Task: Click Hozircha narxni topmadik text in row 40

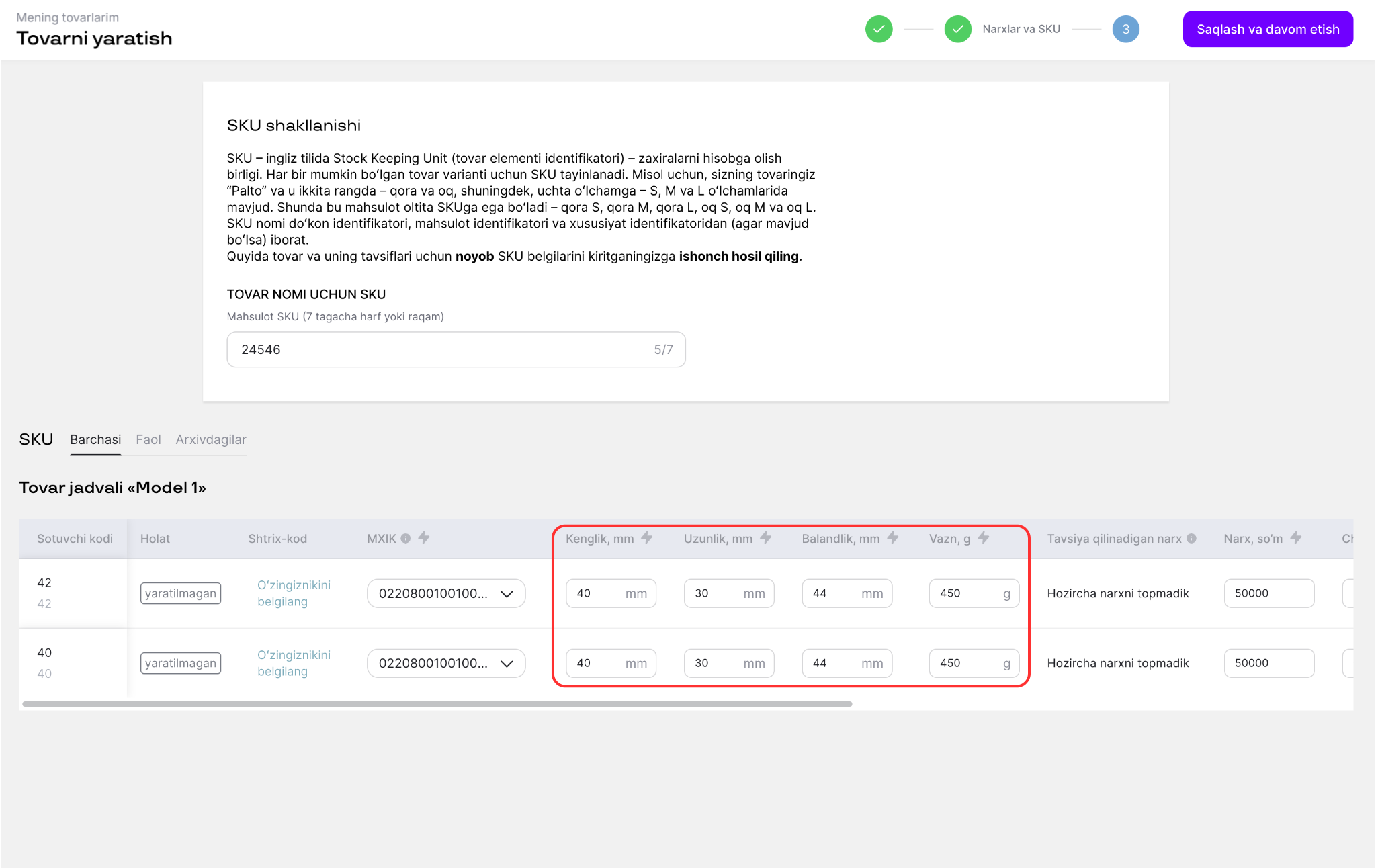Action: tap(1118, 663)
